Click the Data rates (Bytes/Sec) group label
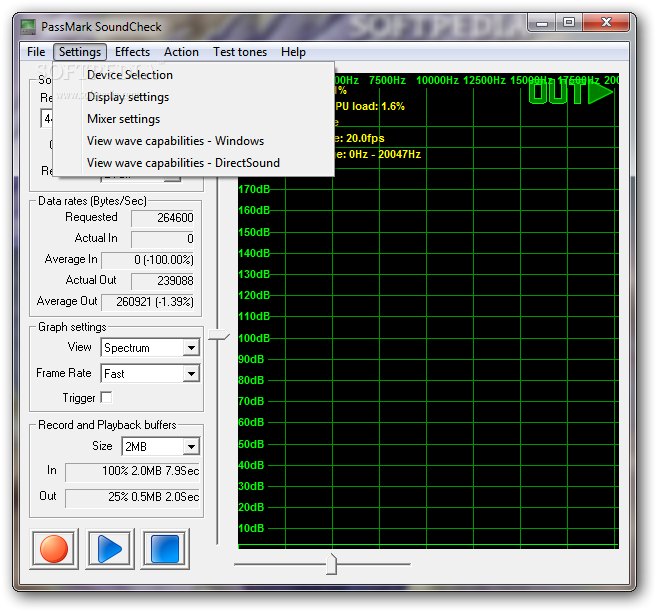This screenshot has width=657, height=612. click(92, 201)
